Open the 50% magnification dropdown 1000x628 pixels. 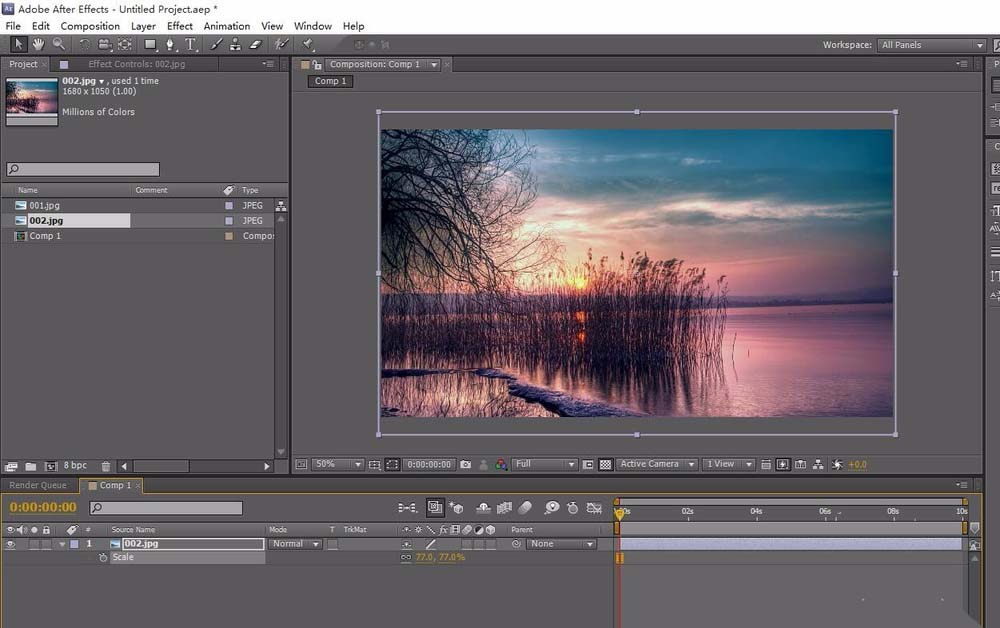[x=338, y=465]
